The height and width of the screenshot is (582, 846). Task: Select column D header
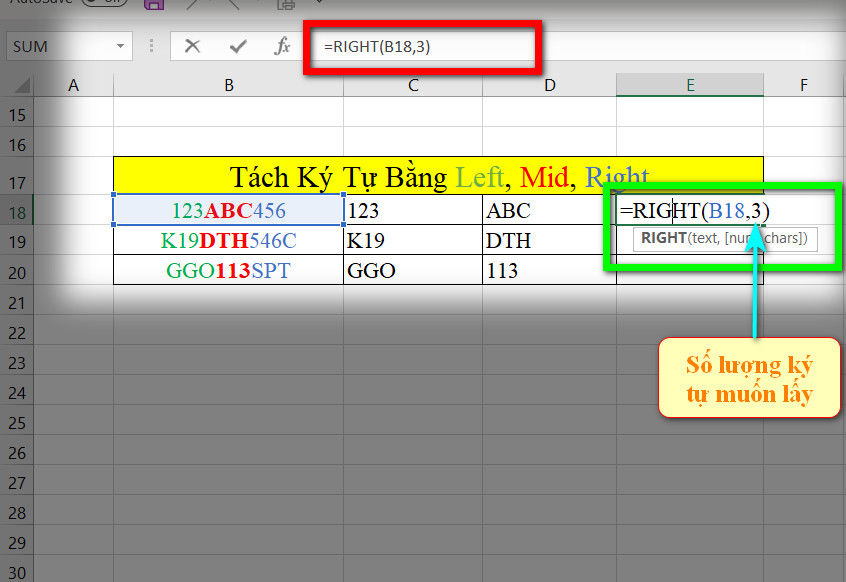[550, 85]
